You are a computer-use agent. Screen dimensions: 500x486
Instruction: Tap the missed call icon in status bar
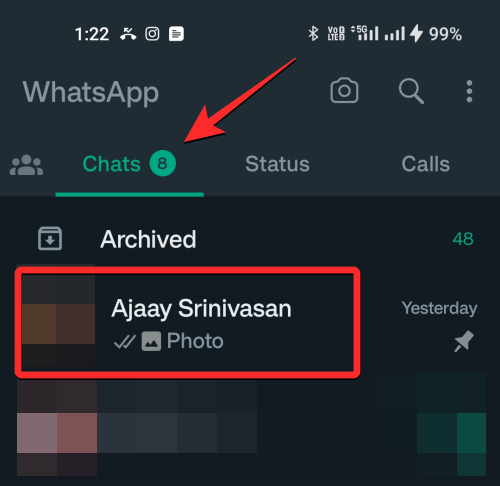coord(128,34)
